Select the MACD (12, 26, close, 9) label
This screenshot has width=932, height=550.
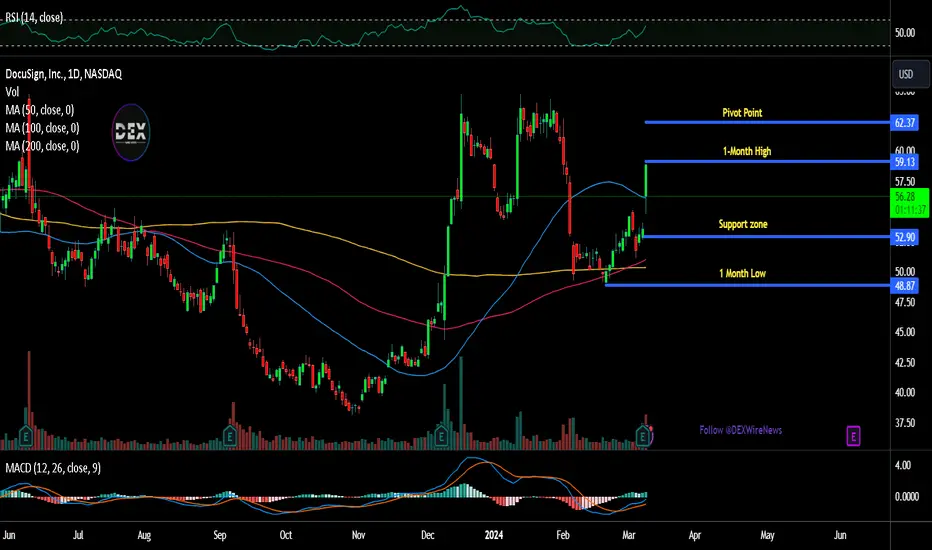point(53,468)
